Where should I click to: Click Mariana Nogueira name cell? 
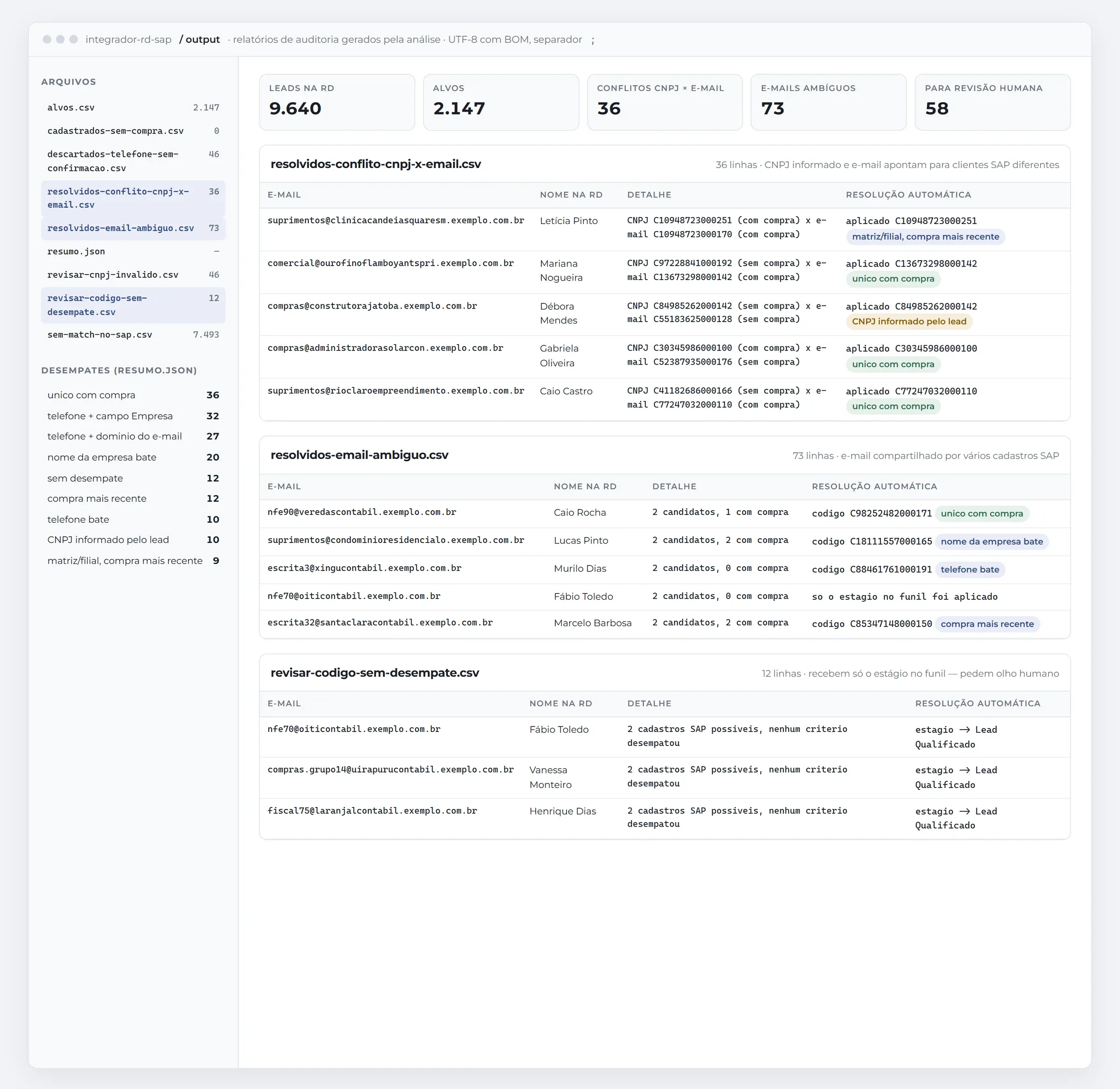(561, 271)
